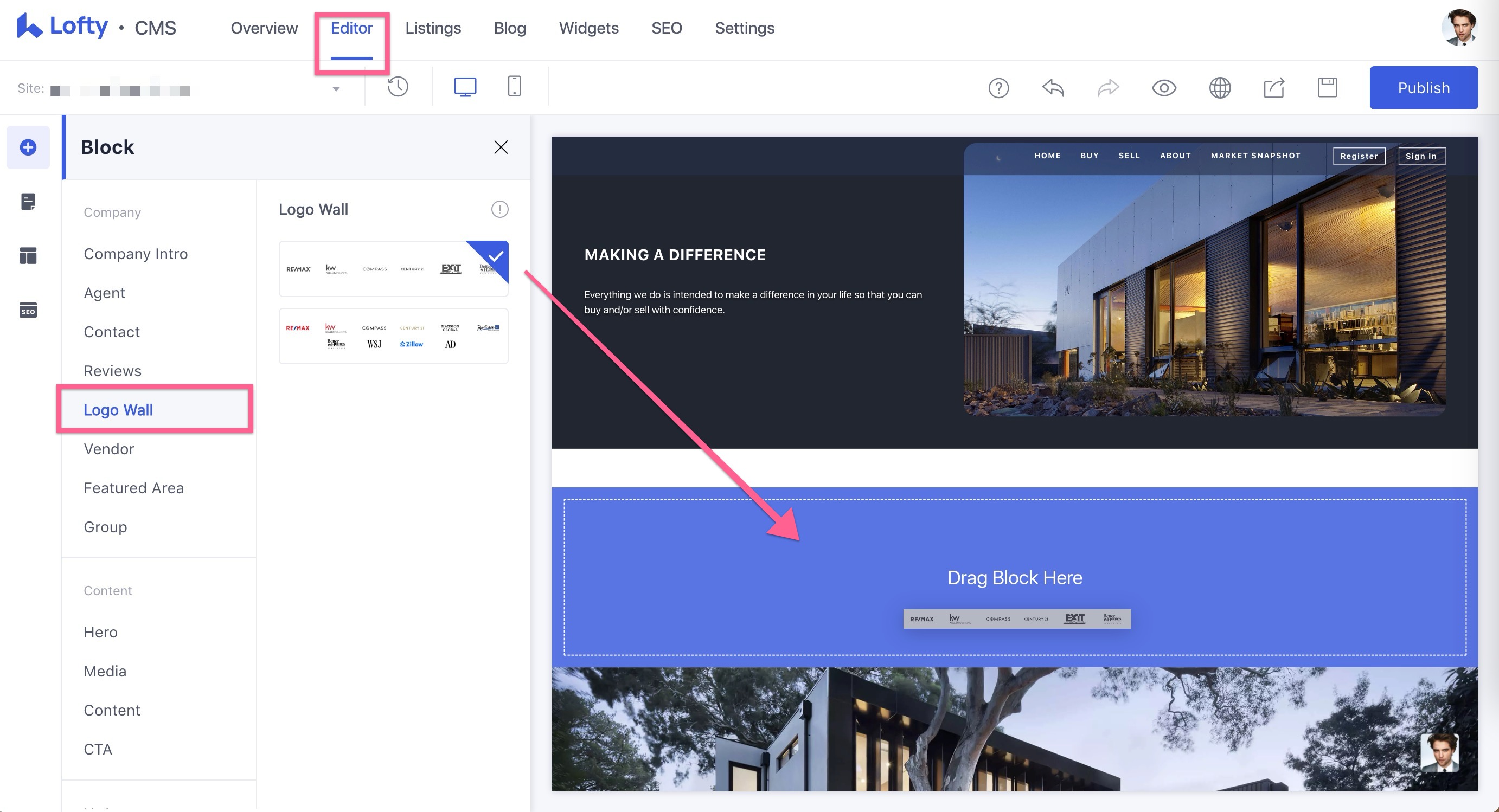The height and width of the screenshot is (812, 1499).
Task: Open the Widgets tab
Action: click(x=588, y=28)
